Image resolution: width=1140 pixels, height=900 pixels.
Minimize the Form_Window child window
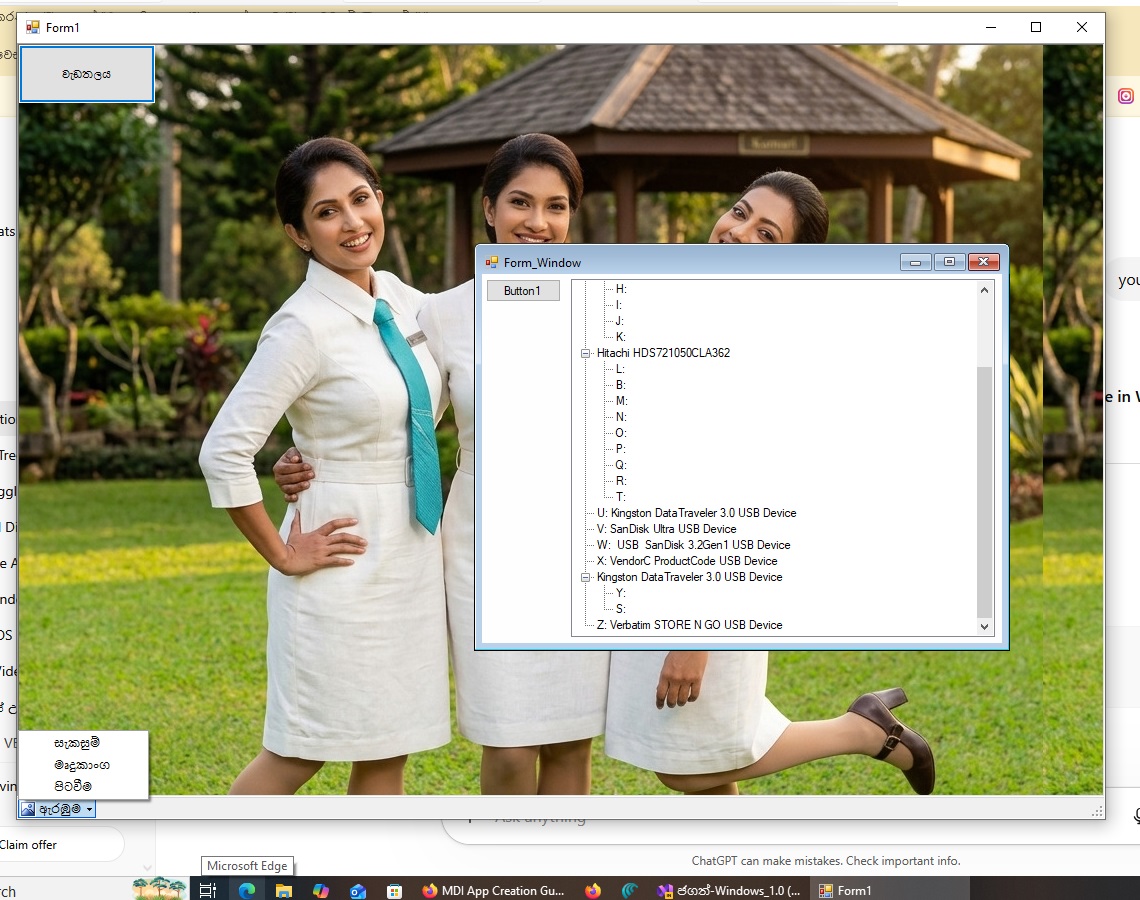coord(915,262)
